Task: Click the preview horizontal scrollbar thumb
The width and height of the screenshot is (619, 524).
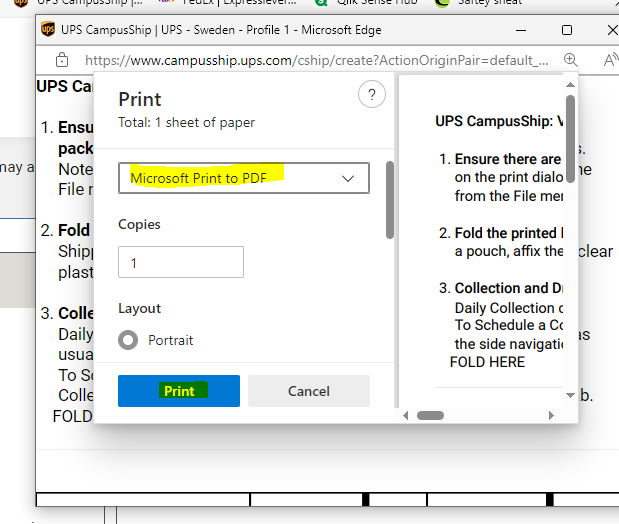Action: coord(430,415)
